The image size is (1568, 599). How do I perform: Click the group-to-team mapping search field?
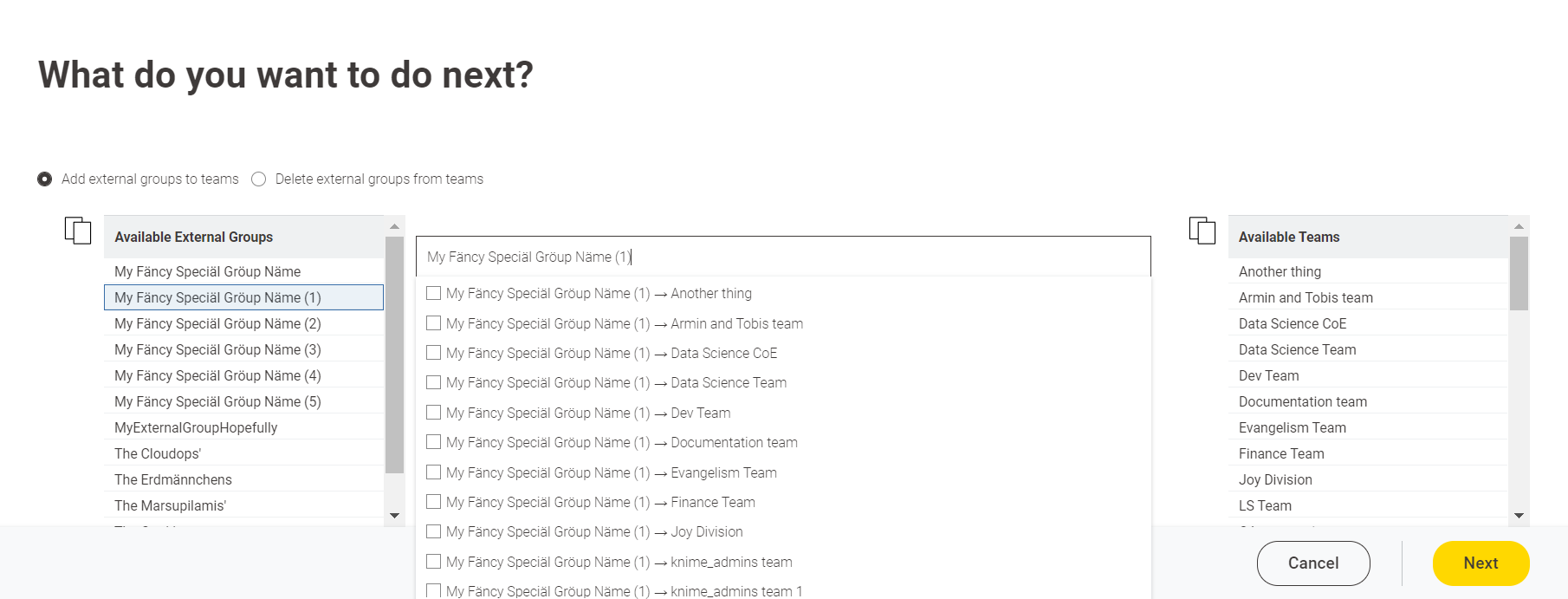[783, 257]
